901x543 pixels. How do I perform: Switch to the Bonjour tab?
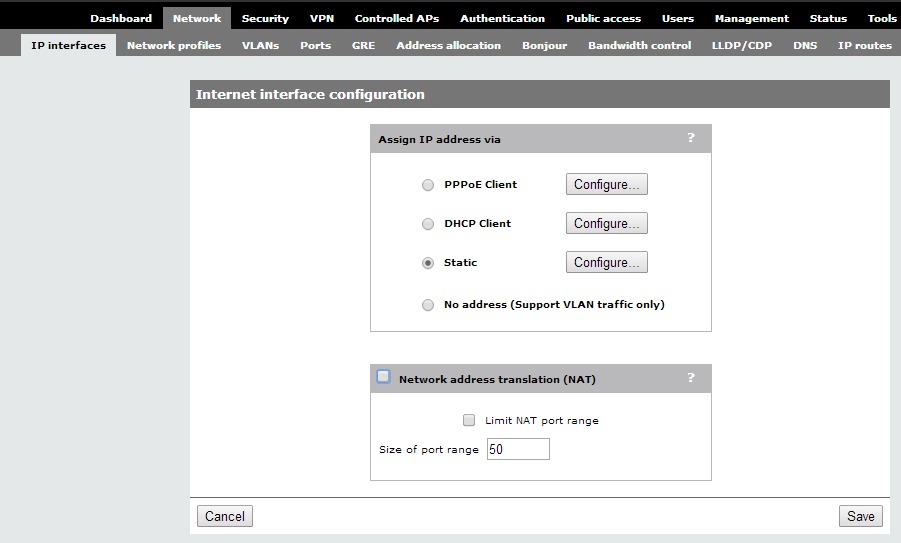[x=544, y=45]
